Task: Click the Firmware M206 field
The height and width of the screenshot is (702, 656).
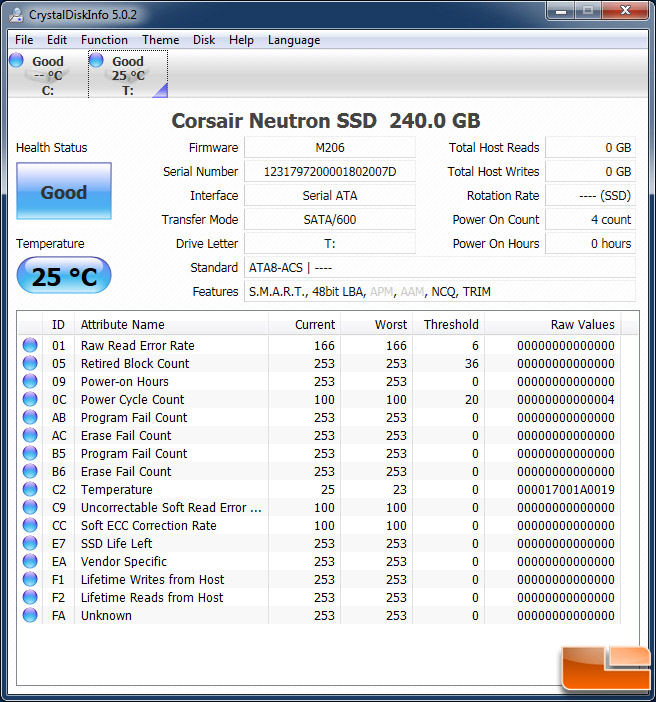Action: 330,148
